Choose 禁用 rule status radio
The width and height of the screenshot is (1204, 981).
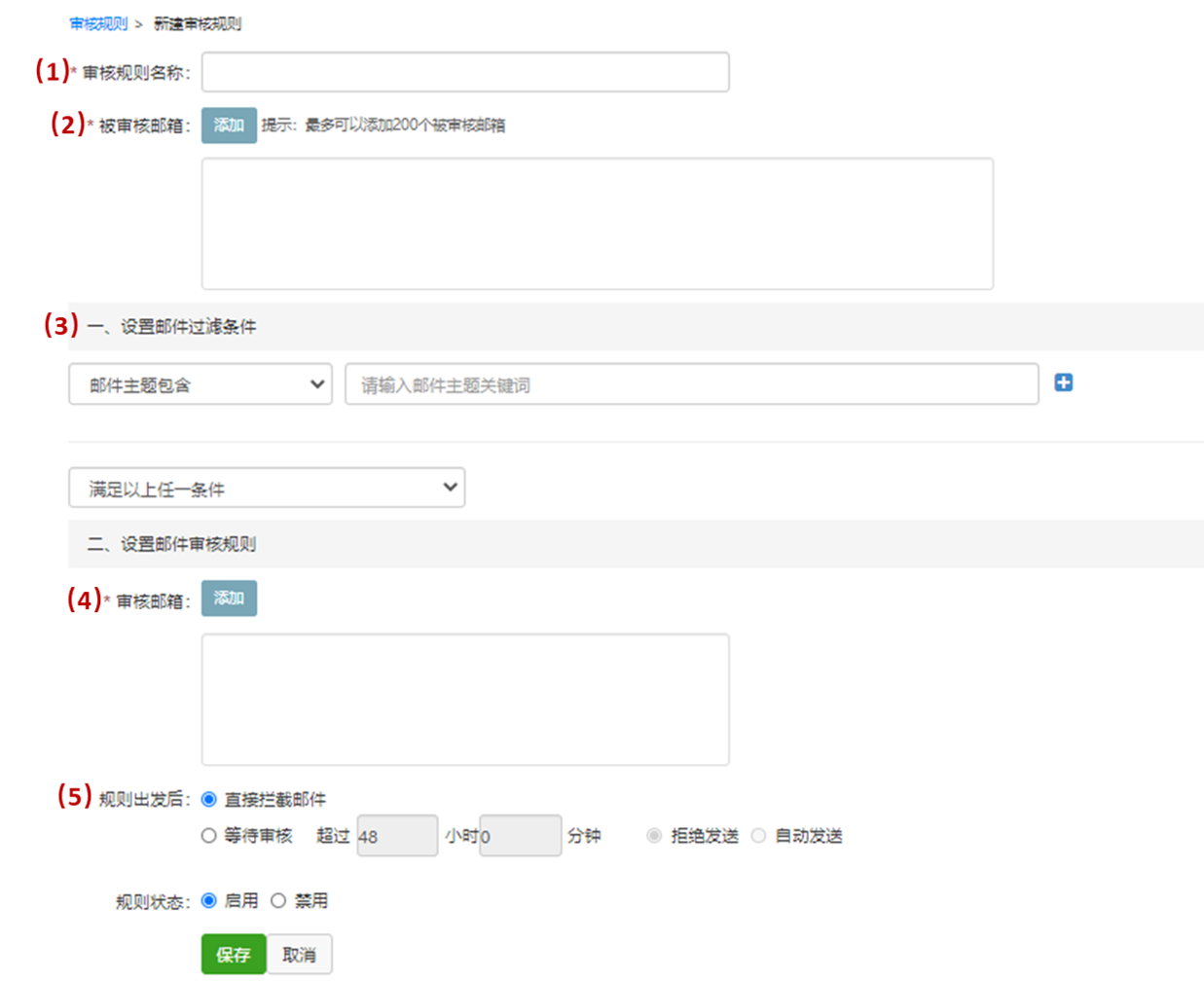pyautogui.click(x=278, y=900)
